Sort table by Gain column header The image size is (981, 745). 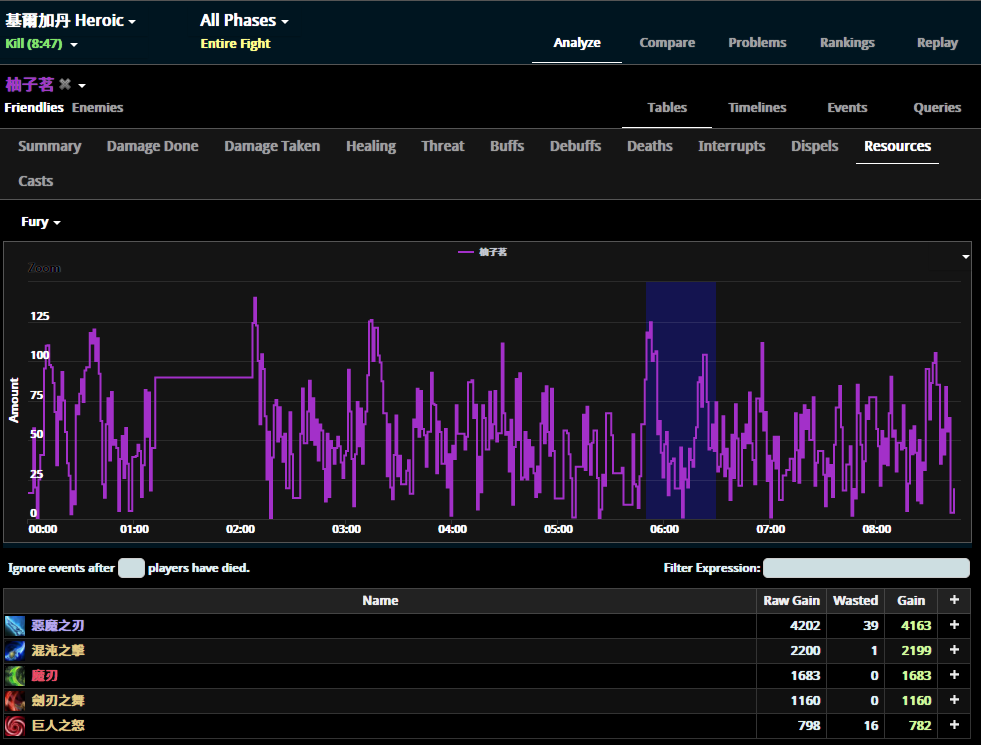point(911,601)
